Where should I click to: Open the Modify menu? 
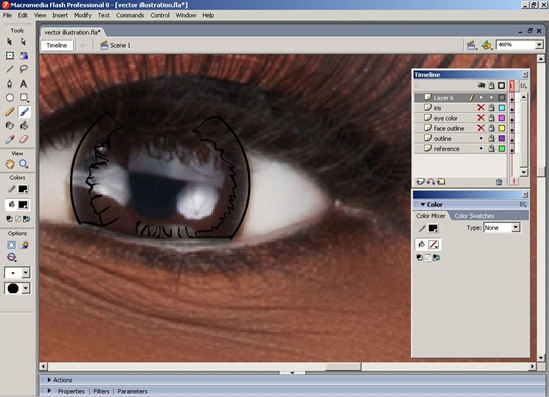pos(83,15)
